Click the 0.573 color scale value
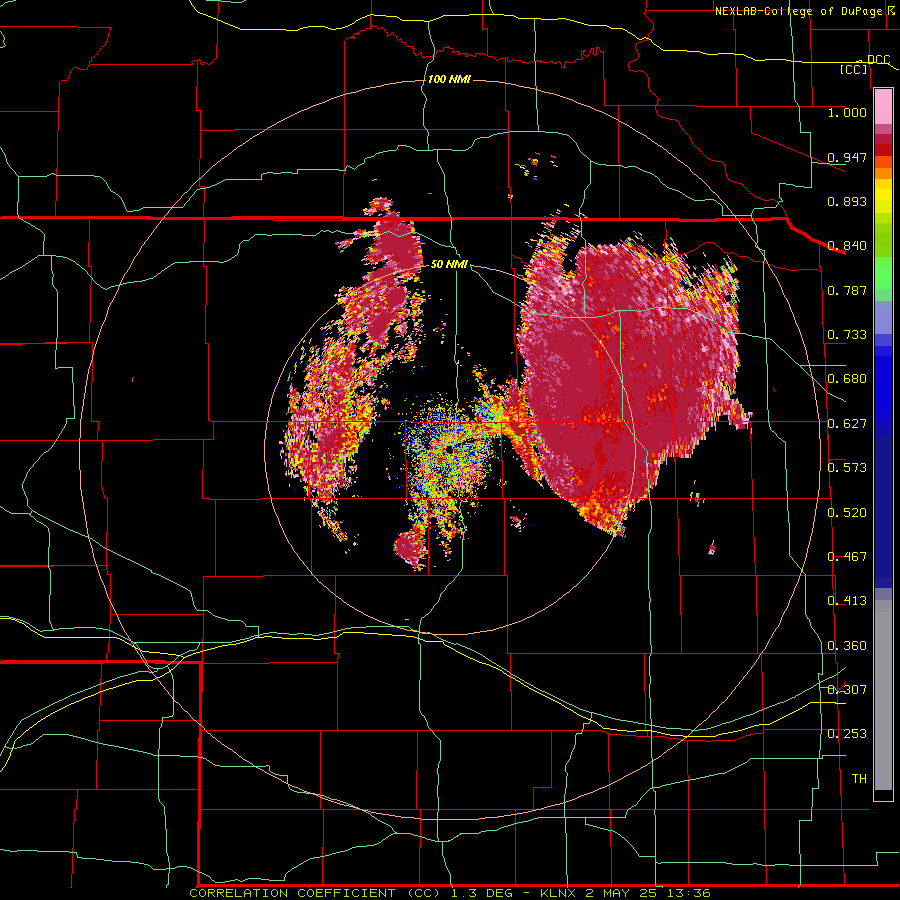The image size is (900, 900). (x=847, y=468)
